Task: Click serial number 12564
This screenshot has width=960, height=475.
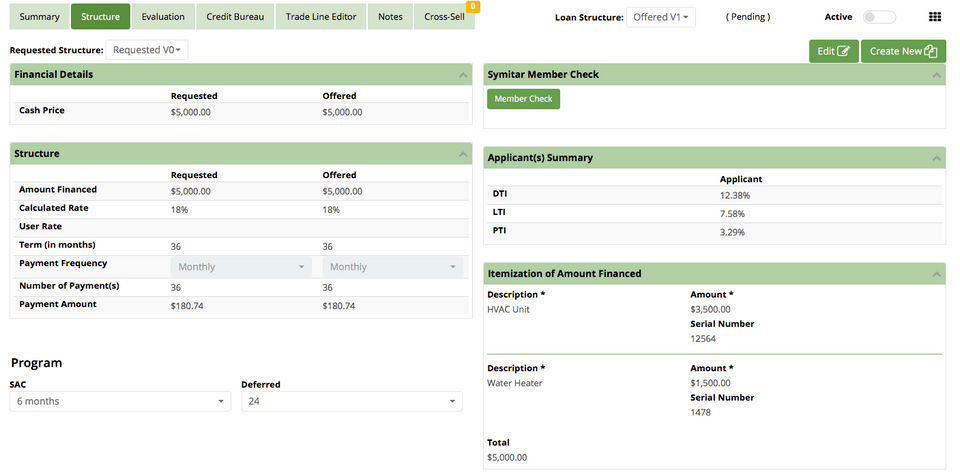Action: 703,339
